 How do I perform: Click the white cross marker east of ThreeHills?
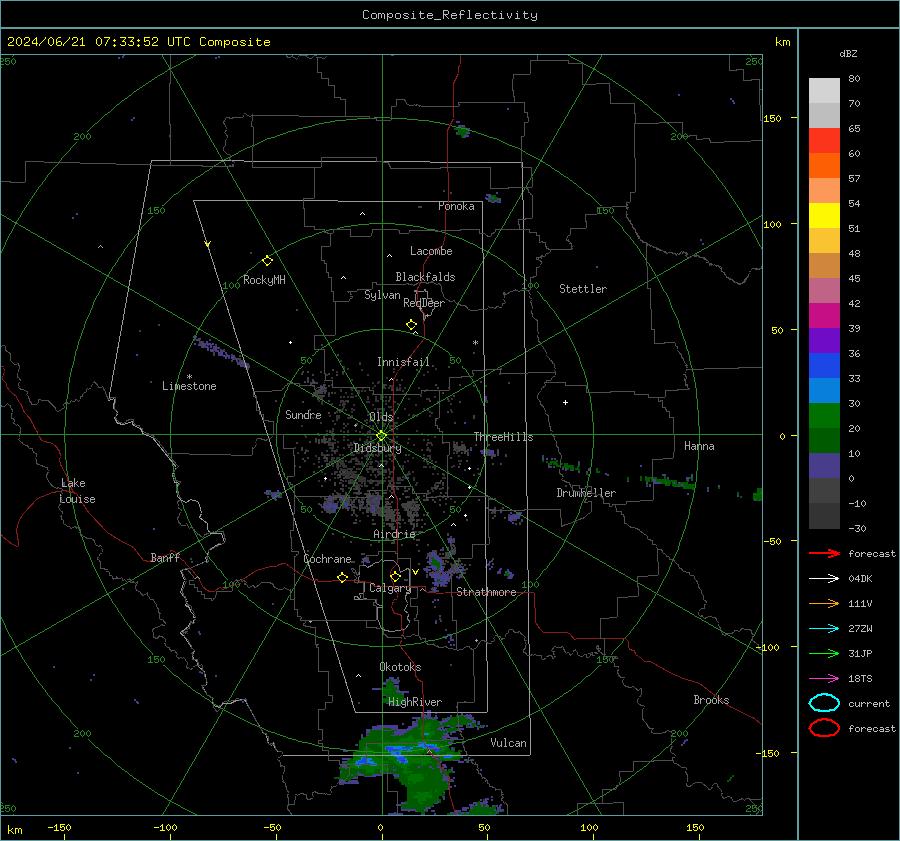[x=565, y=402]
